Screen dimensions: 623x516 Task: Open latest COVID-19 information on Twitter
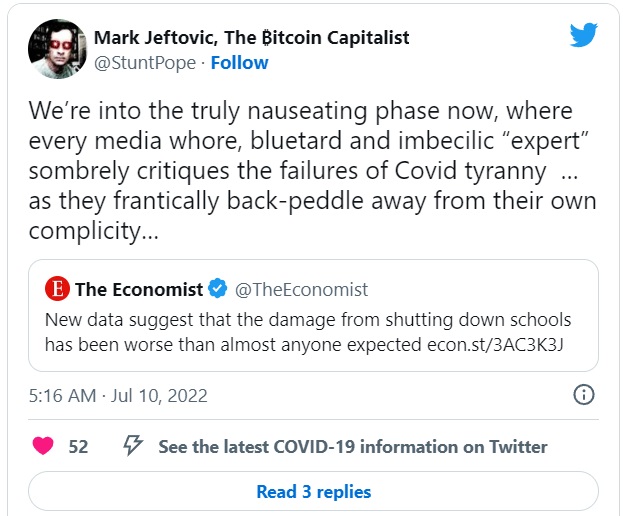pyautogui.click(x=352, y=447)
